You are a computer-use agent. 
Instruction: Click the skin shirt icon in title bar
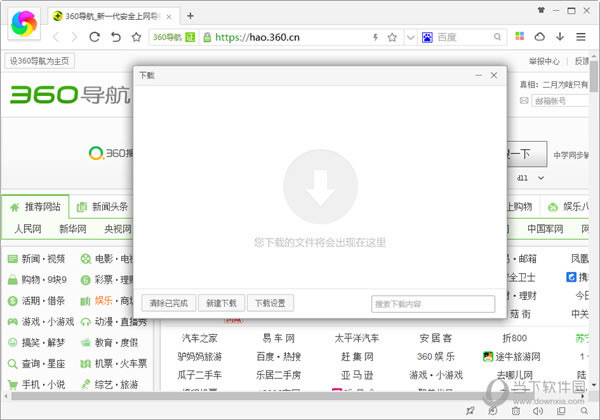pos(541,10)
